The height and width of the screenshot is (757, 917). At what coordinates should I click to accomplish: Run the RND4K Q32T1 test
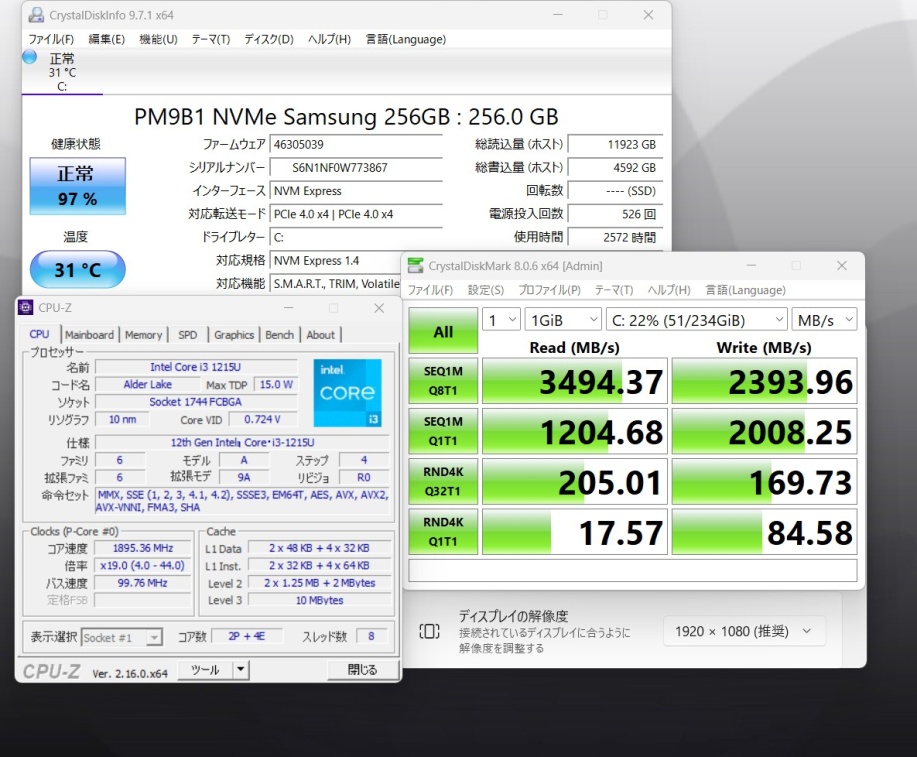click(443, 481)
